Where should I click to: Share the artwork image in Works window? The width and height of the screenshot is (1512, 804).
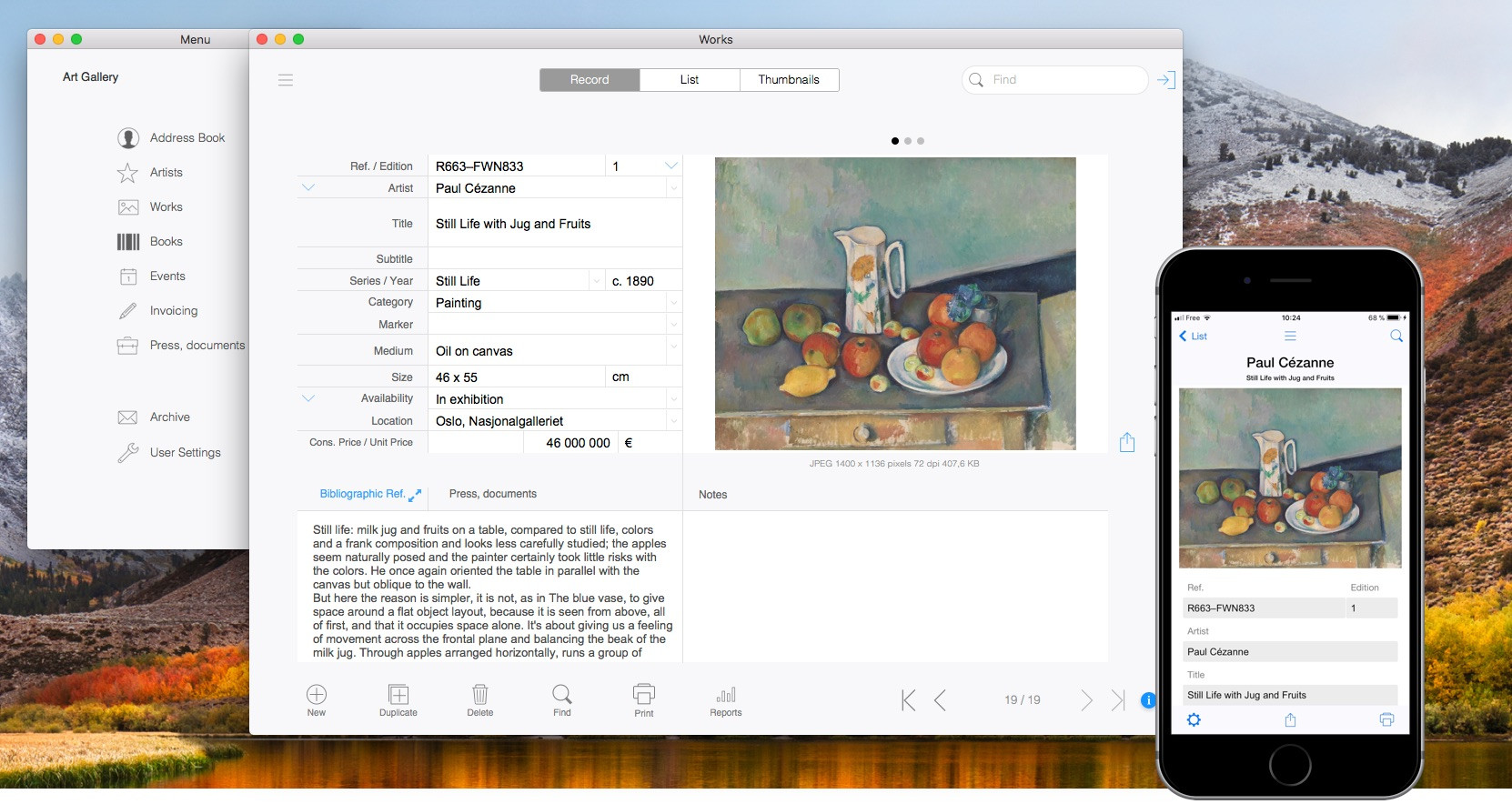1127,442
